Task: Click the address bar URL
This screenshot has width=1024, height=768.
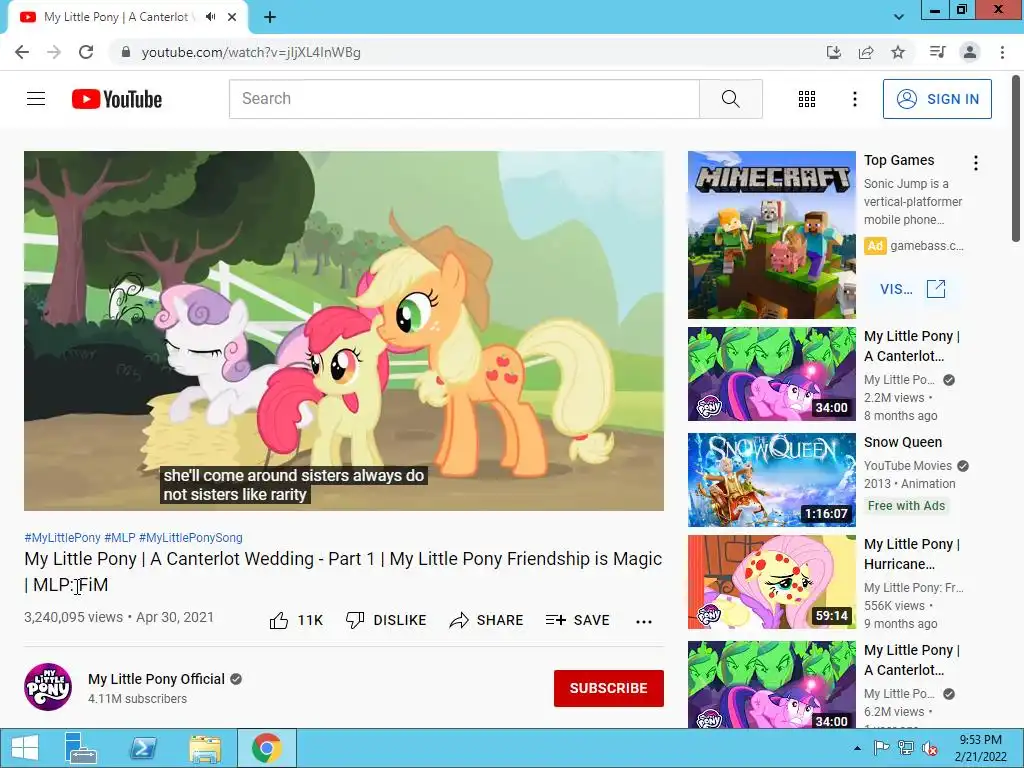Action: pos(251,52)
